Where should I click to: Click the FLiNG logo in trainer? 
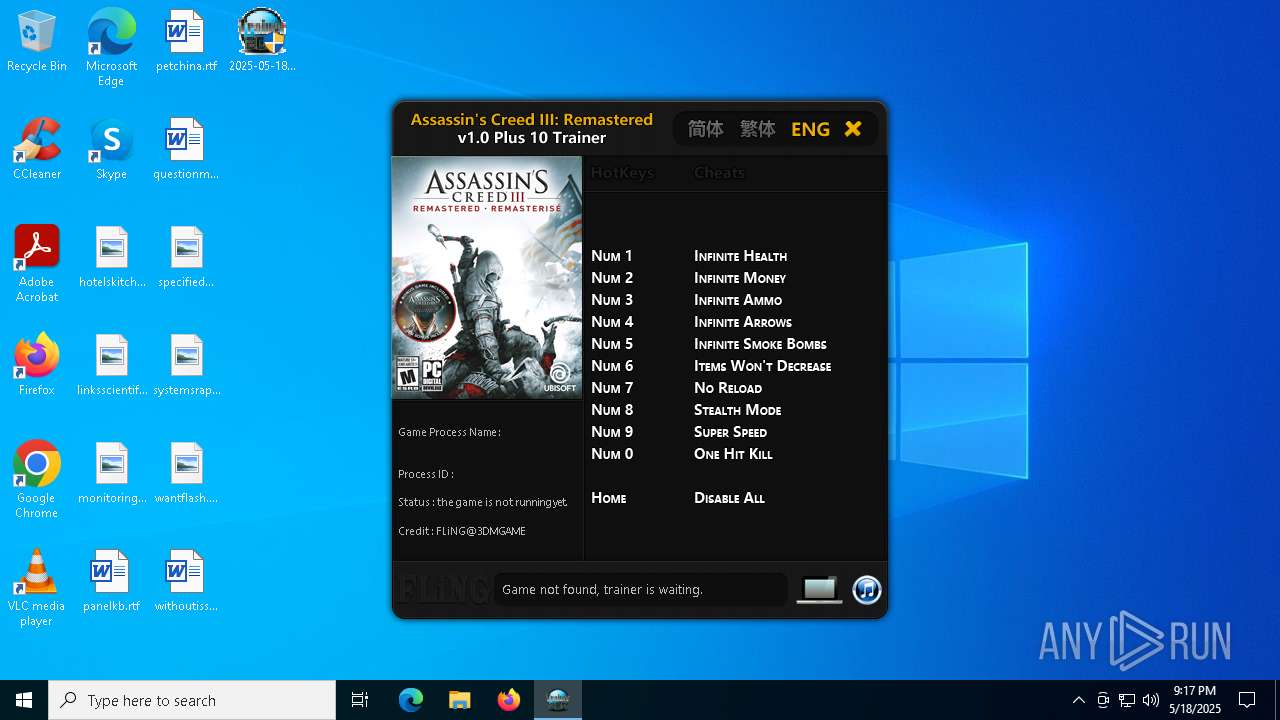pyautogui.click(x=443, y=590)
